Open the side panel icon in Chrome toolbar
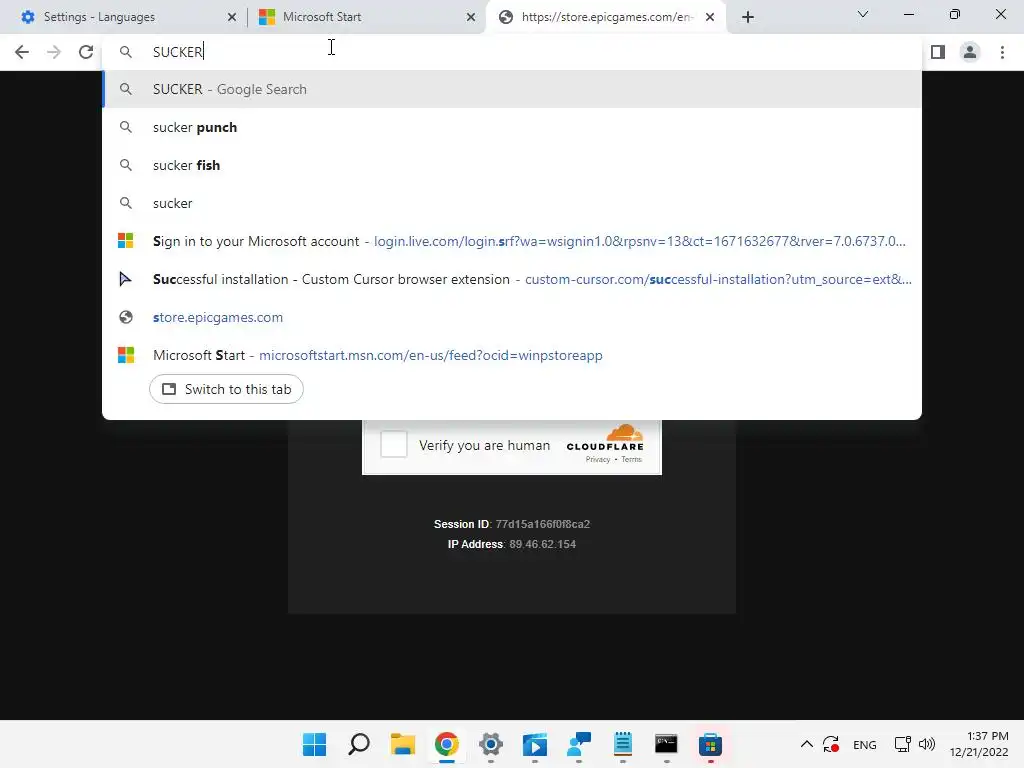Screen dimensions: 1024x768 (x=938, y=52)
